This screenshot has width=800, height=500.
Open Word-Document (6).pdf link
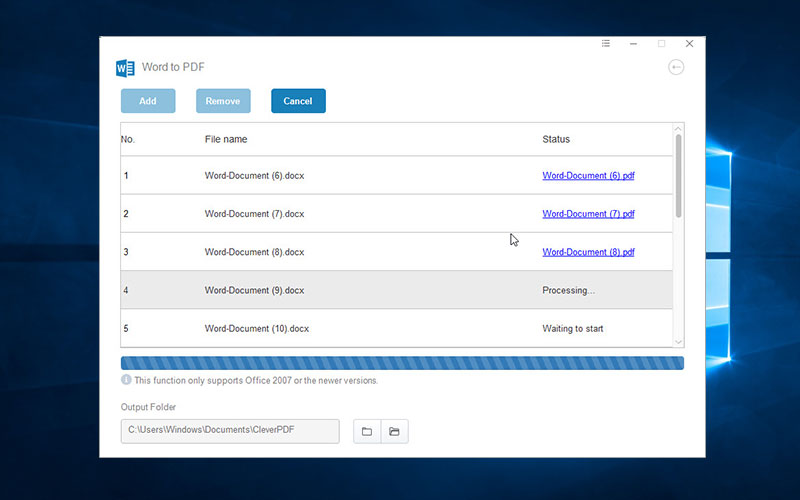(588, 176)
